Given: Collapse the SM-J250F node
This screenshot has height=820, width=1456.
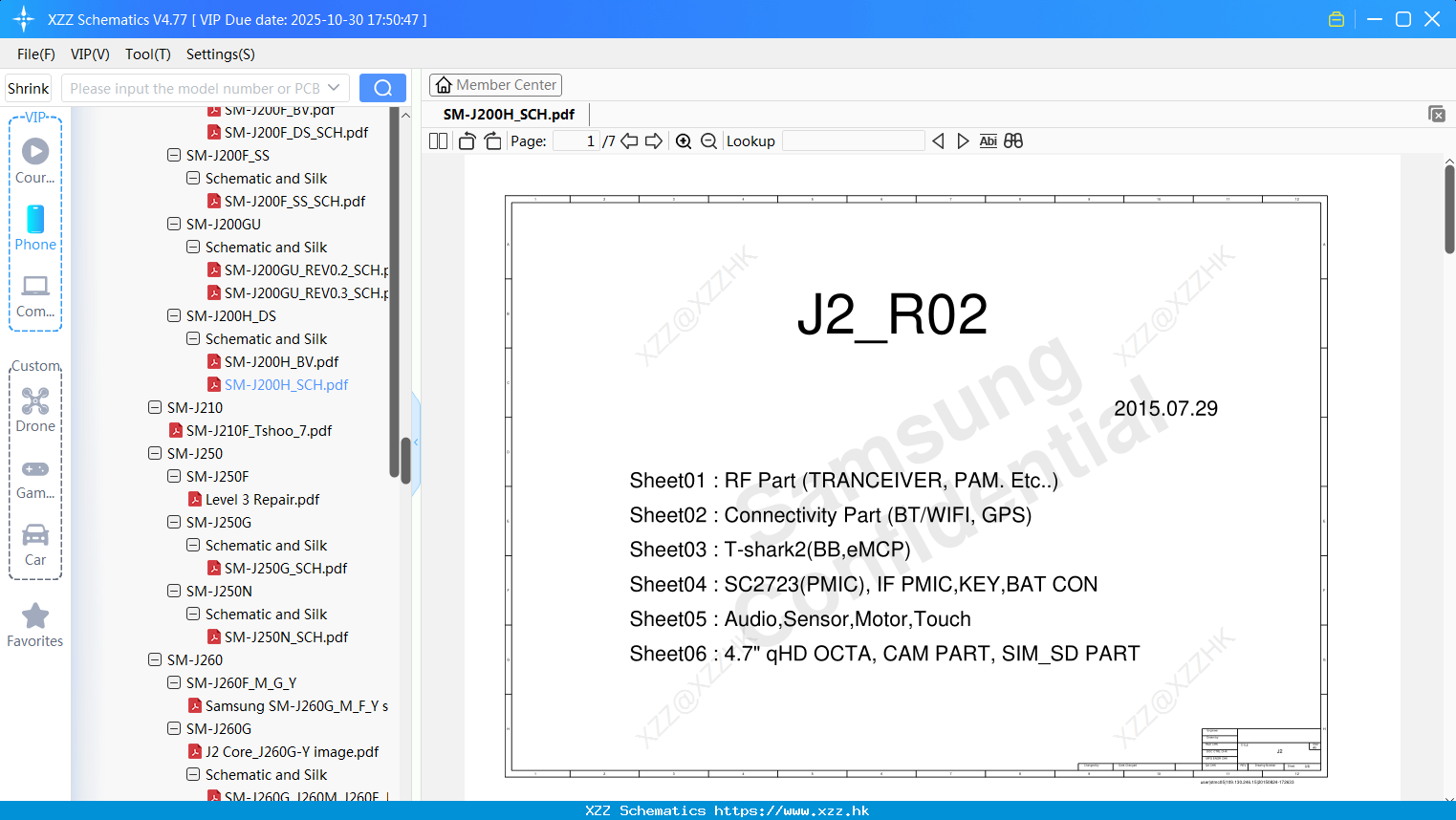Looking at the screenshot, I should click(174, 476).
